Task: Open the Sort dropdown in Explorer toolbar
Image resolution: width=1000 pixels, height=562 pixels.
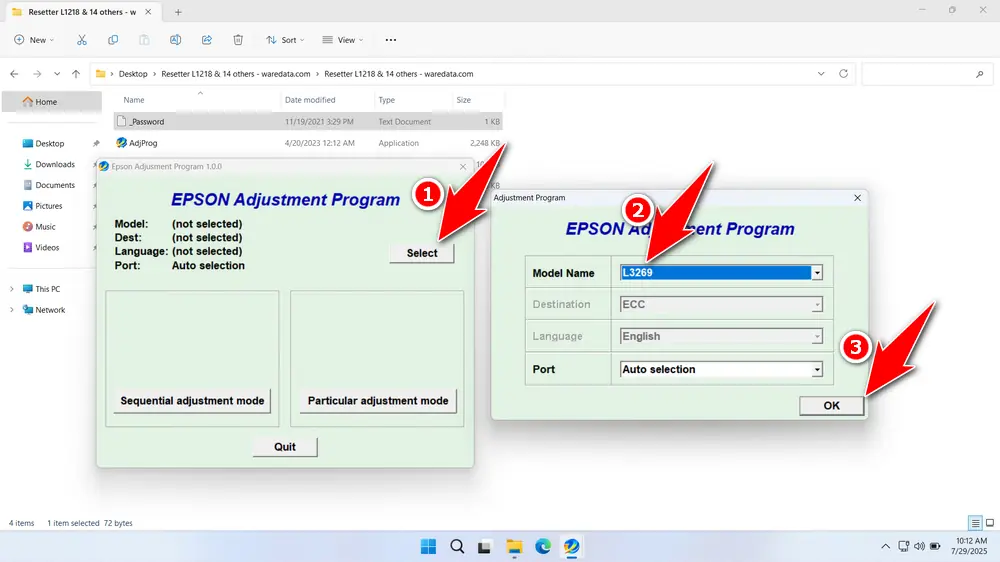Action: tap(285, 40)
